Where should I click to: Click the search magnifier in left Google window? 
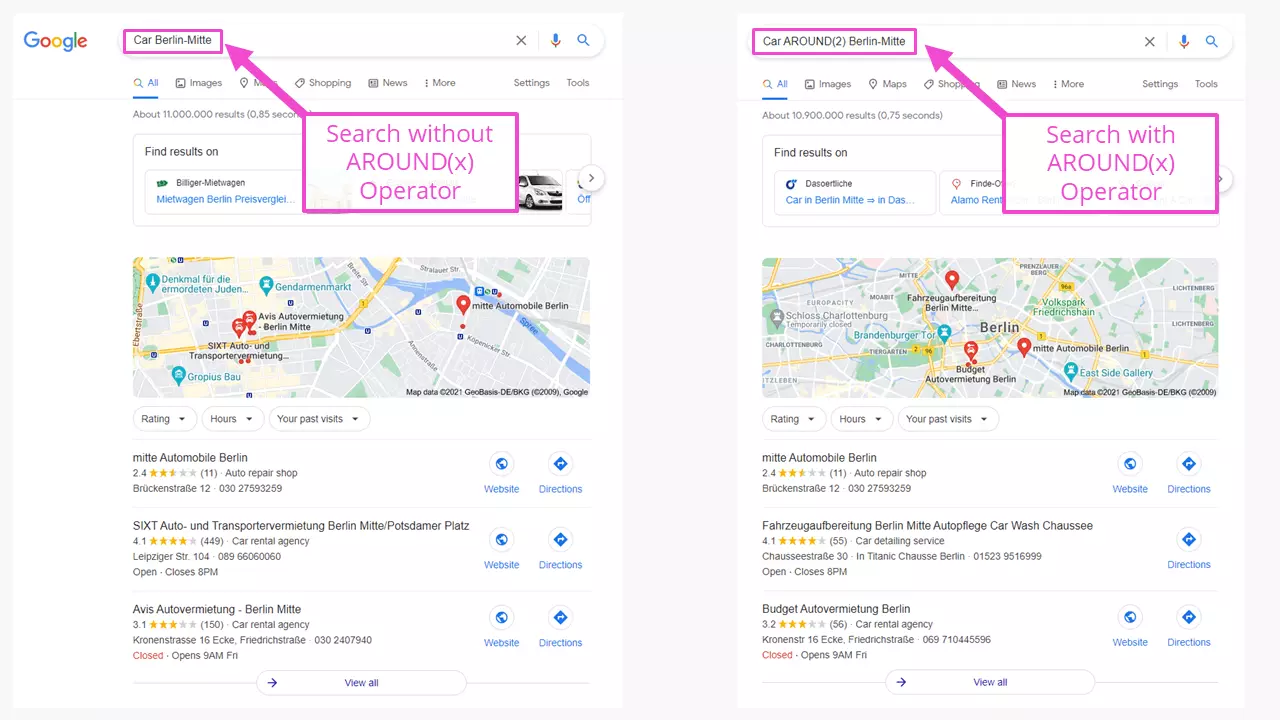tap(584, 41)
